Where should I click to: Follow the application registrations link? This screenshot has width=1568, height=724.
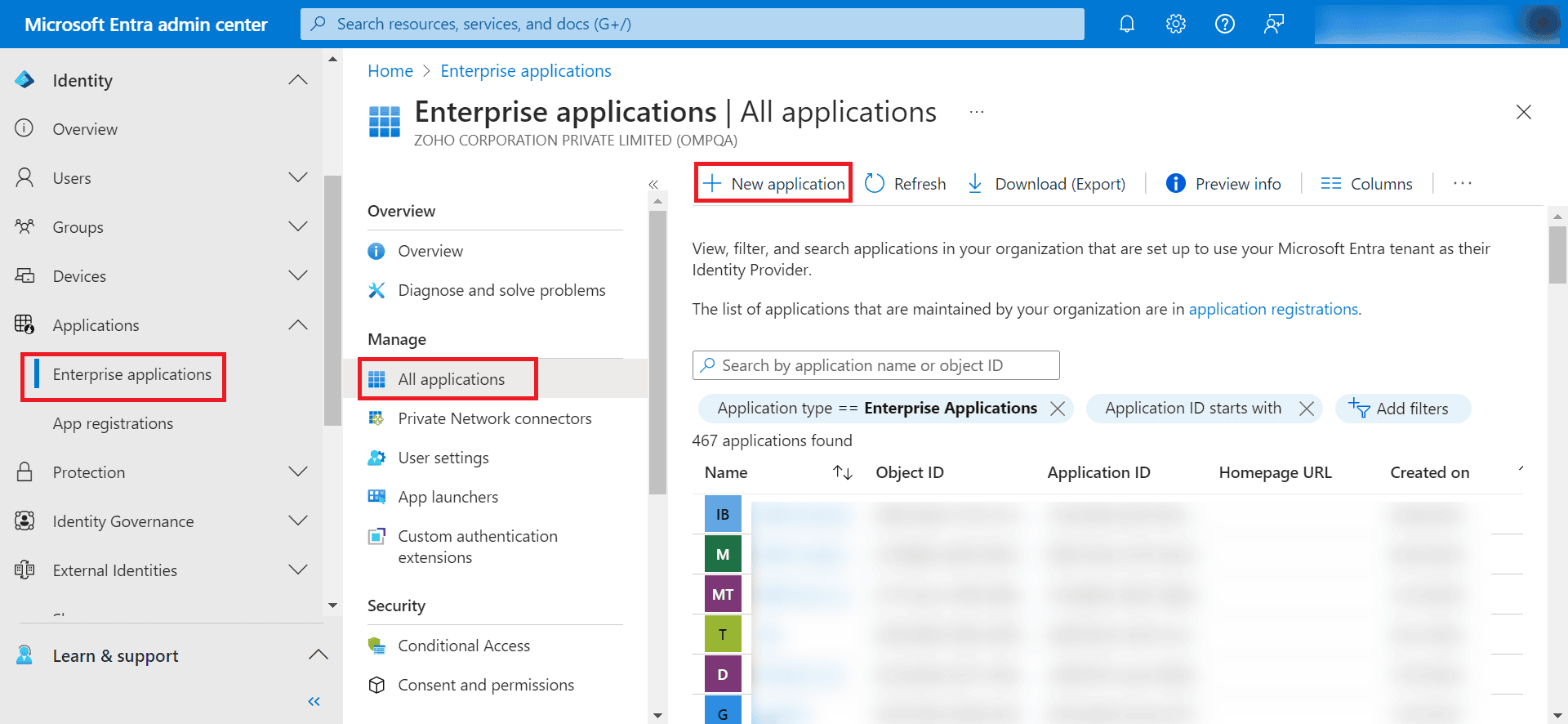[x=1273, y=309]
